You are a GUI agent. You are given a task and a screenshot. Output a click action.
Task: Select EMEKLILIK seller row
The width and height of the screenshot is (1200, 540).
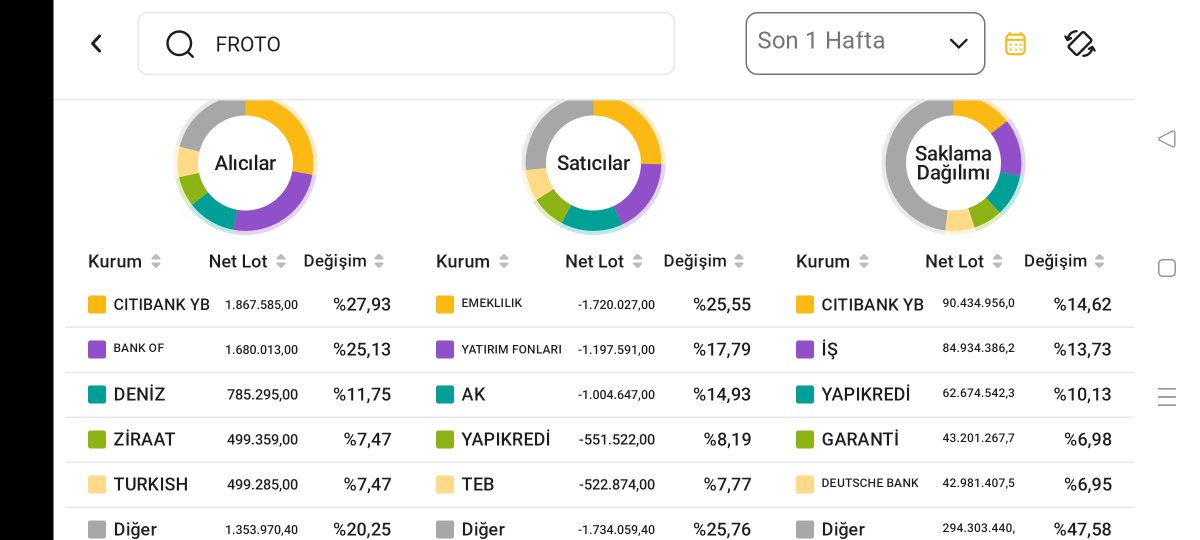coord(595,304)
